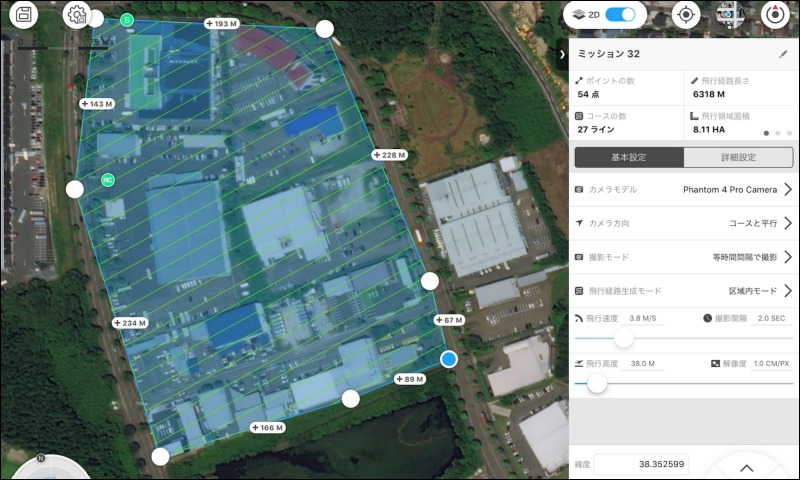Adjust the 飛行速度 slider handle
The width and height of the screenshot is (800, 480).
click(623, 338)
